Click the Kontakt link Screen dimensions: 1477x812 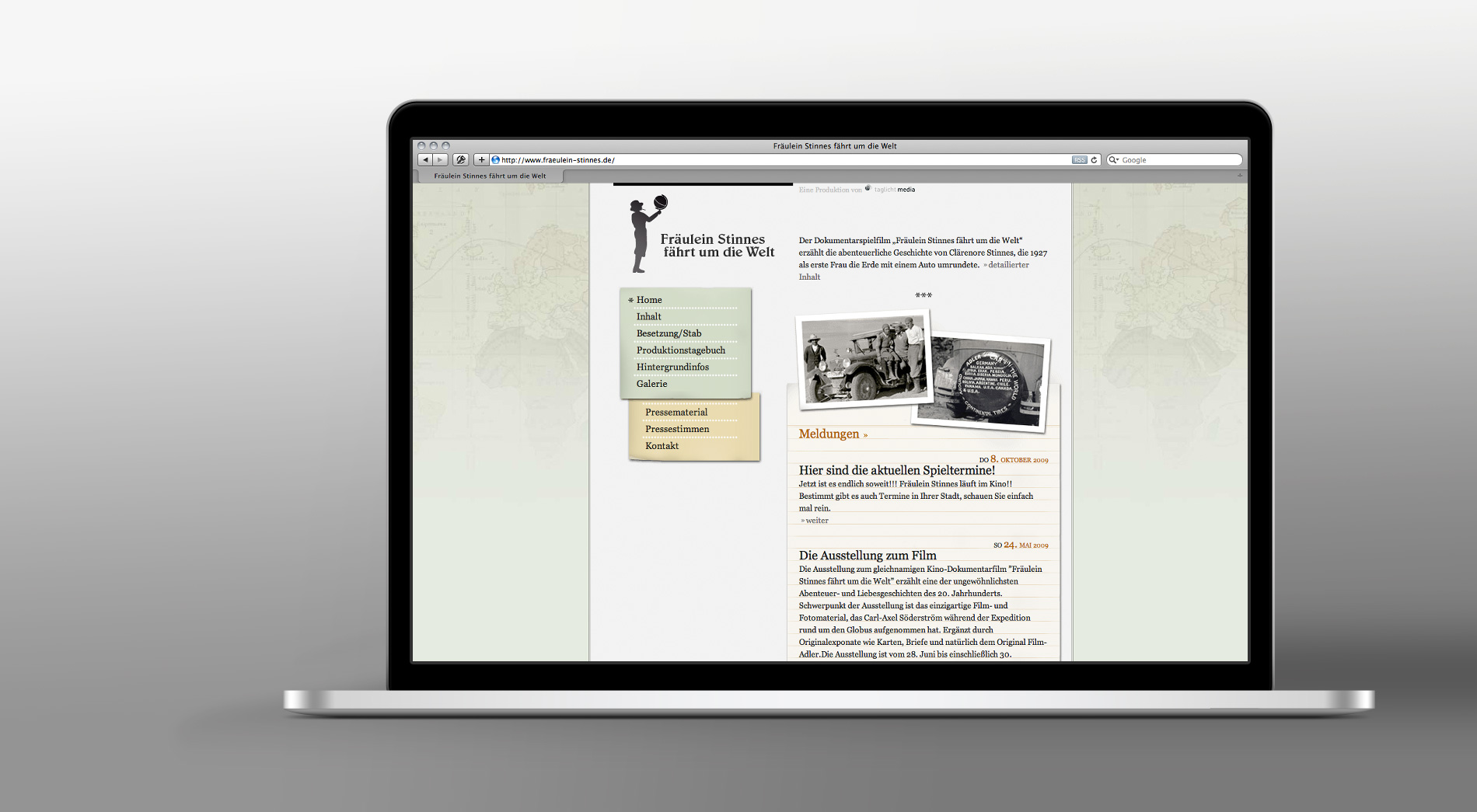coord(662,446)
